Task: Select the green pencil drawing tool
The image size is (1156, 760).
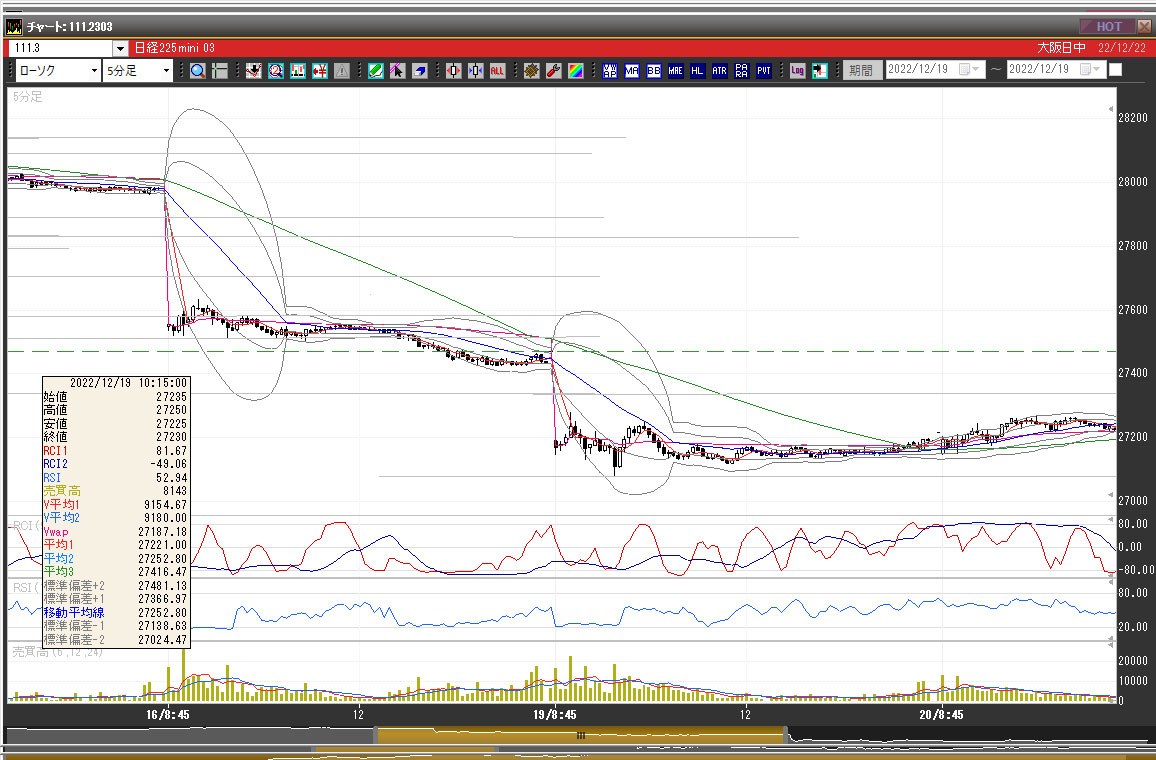Action: pos(376,71)
